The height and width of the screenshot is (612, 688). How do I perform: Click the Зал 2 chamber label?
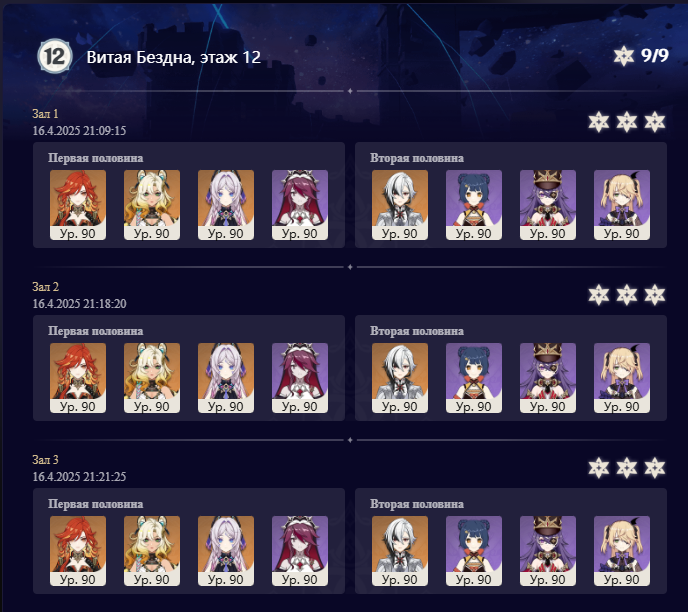[x=46, y=286]
